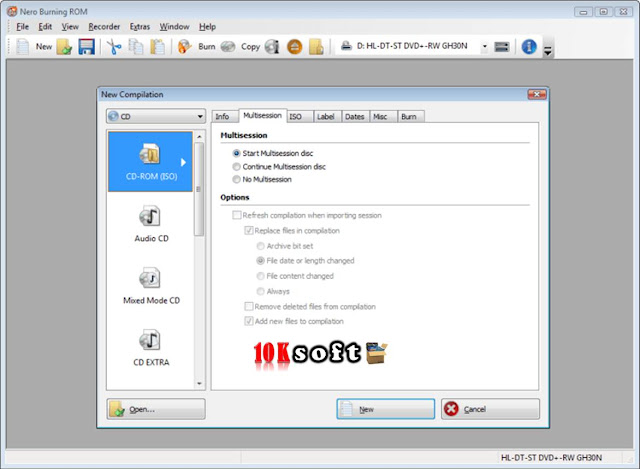Select the Audio CD compilation type
The image size is (640, 469).
pyautogui.click(x=151, y=224)
